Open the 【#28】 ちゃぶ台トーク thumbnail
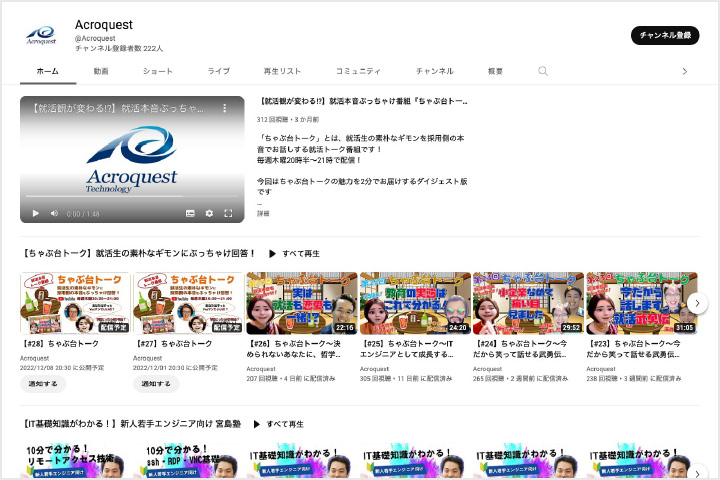Viewport: 720px width, 480px height. tap(75, 303)
